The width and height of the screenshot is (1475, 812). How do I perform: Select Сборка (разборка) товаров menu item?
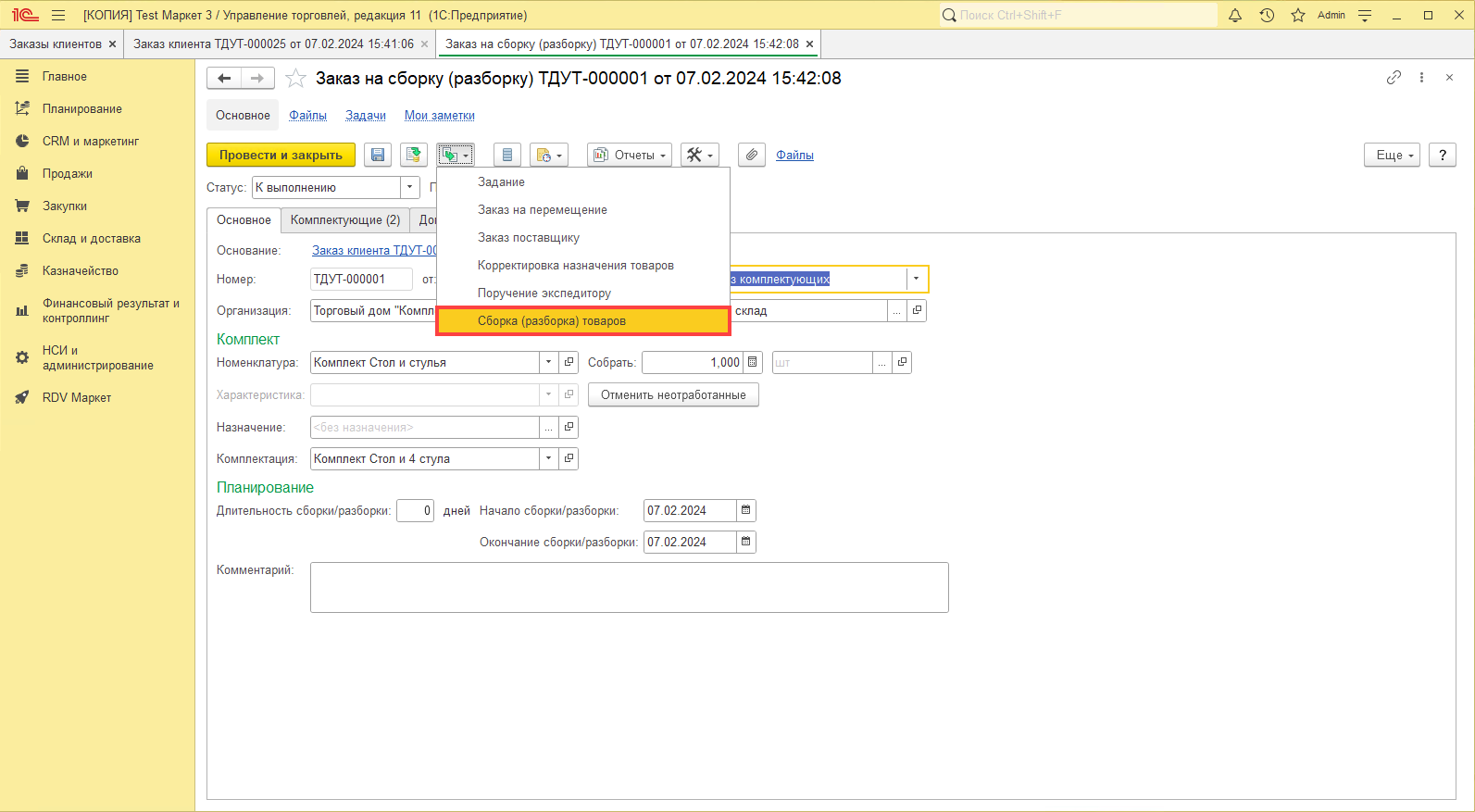click(x=582, y=321)
